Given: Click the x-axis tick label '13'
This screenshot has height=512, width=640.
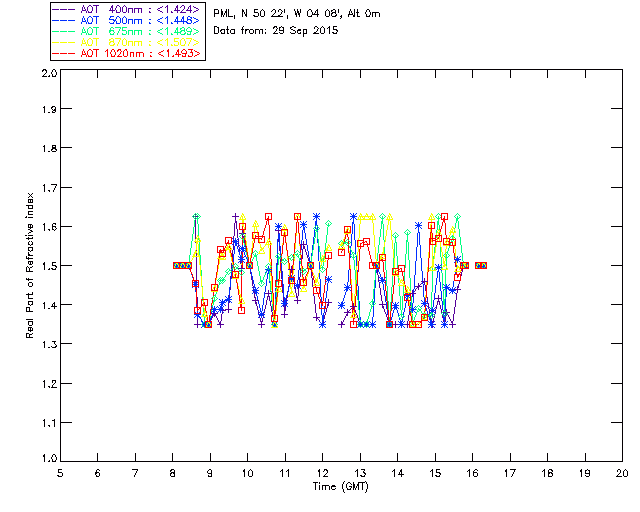Looking at the screenshot, I should tap(360, 473).
